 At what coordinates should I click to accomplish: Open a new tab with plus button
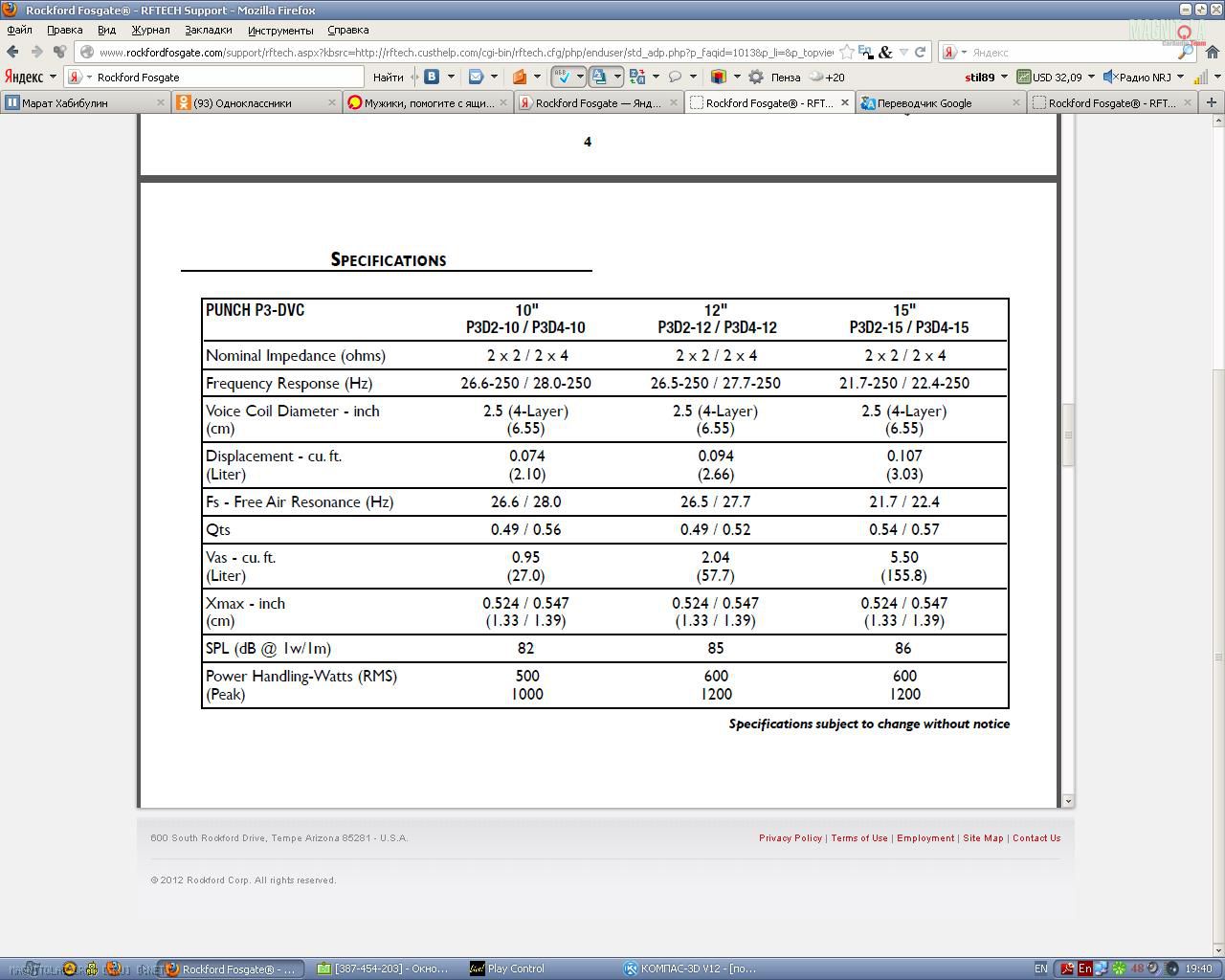pyautogui.click(x=1211, y=102)
